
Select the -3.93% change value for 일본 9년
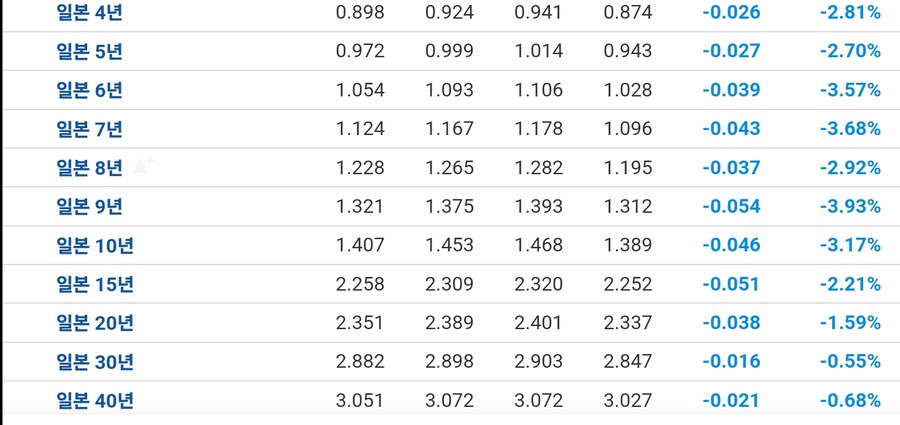[850, 206]
